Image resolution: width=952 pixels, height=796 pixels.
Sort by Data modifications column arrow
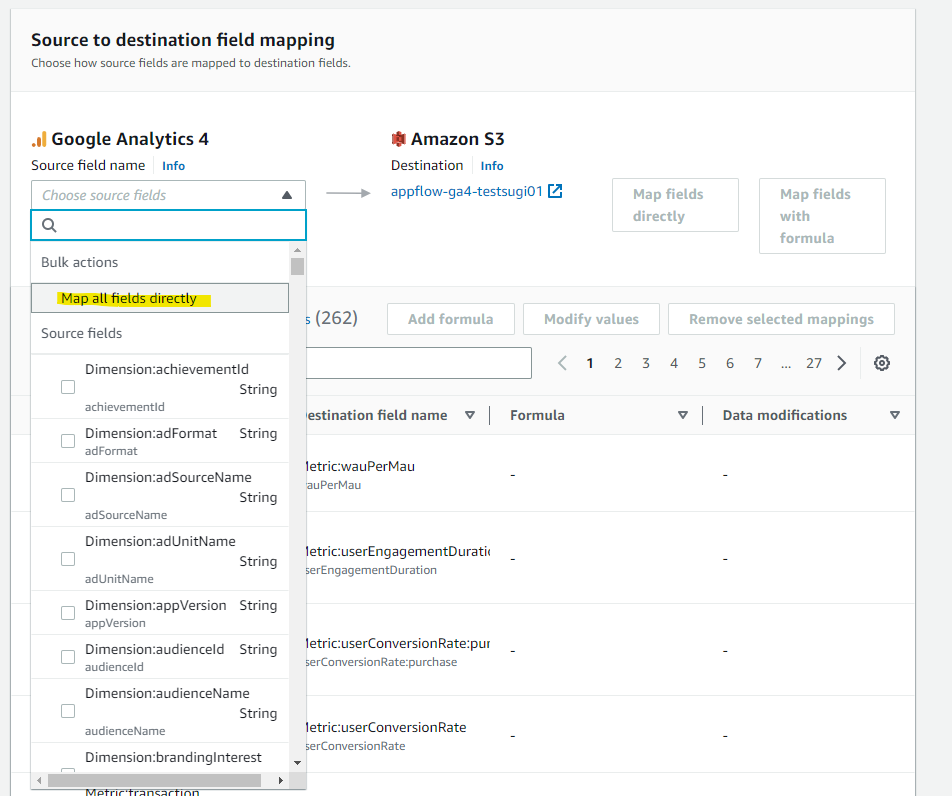[x=894, y=415]
